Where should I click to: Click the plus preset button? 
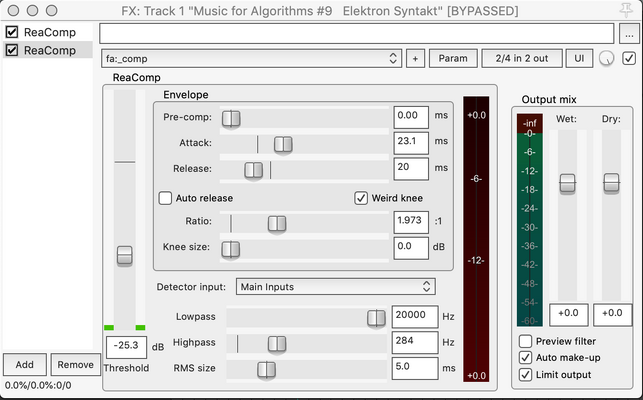coord(415,59)
